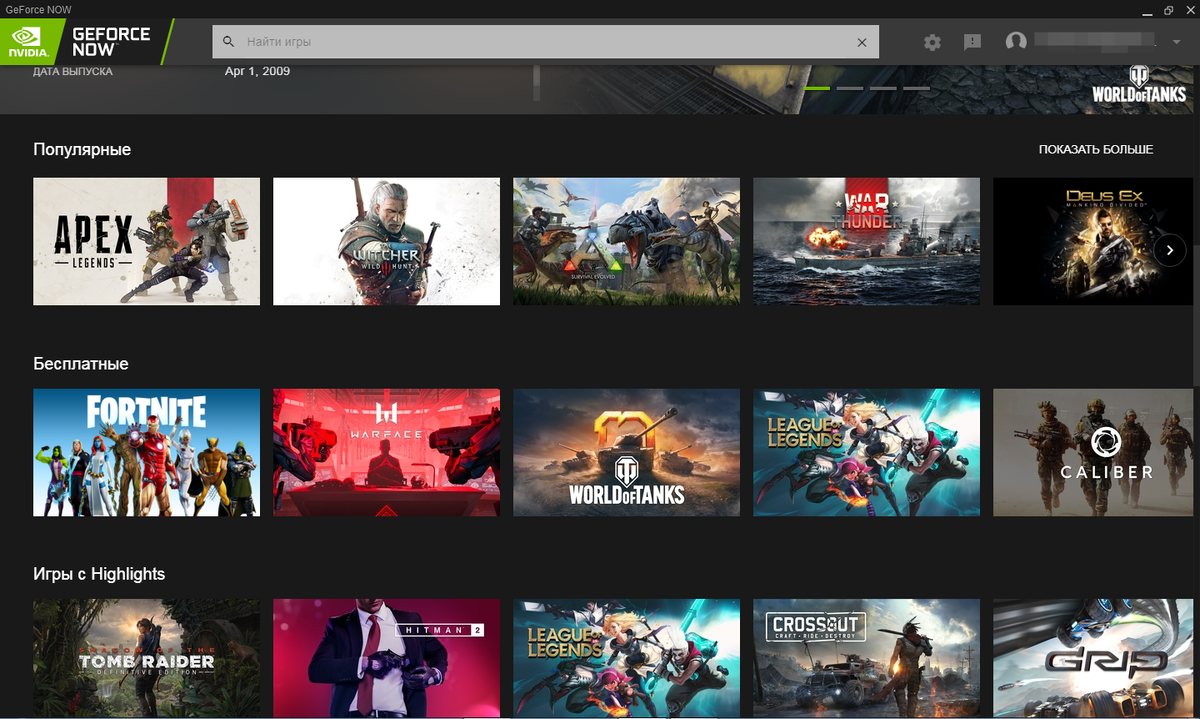The height and width of the screenshot is (719, 1200).
Task: Click the Найти игры search field
Action: pyautogui.click(x=545, y=42)
